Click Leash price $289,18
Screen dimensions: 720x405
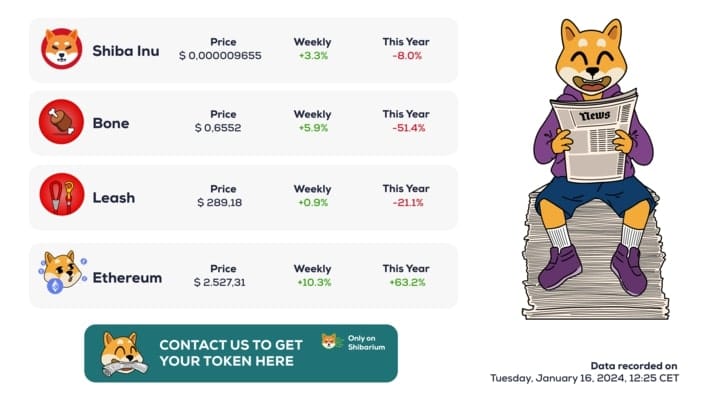click(220, 203)
